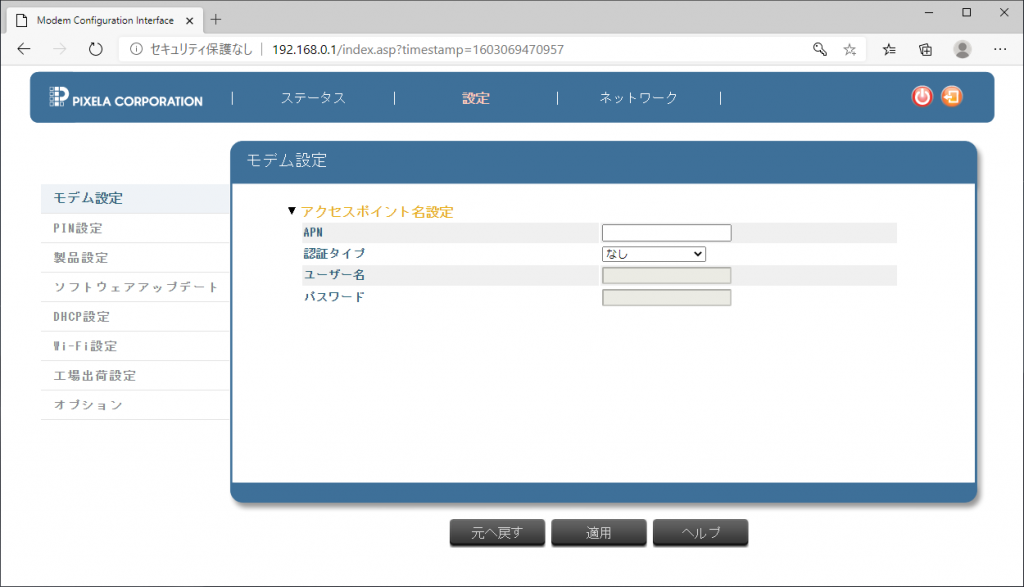Select PIN設定 in the sidebar
This screenshot has height=587, width=1024.
(78, 228)
